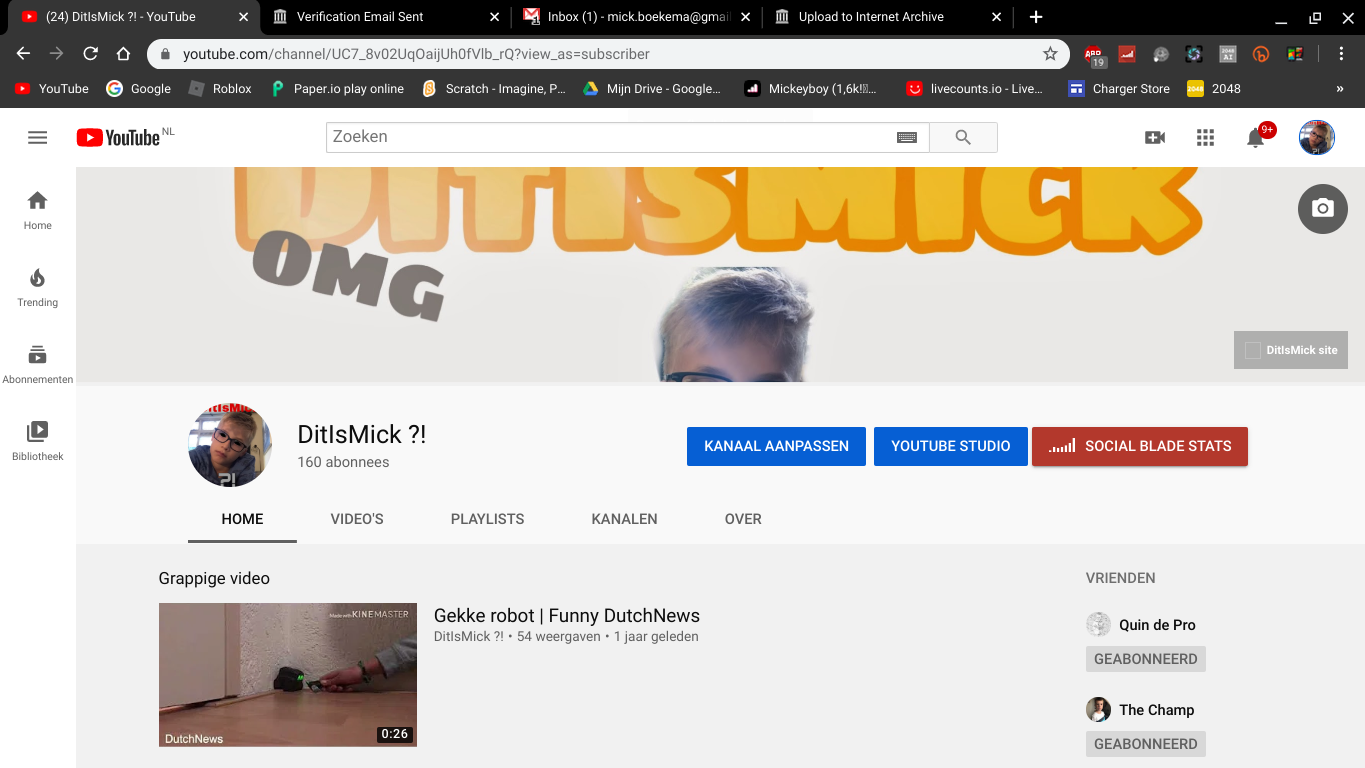Open the on-screen keyboard icon in search box
1365x768 pixels.
(x=907, y=138)
